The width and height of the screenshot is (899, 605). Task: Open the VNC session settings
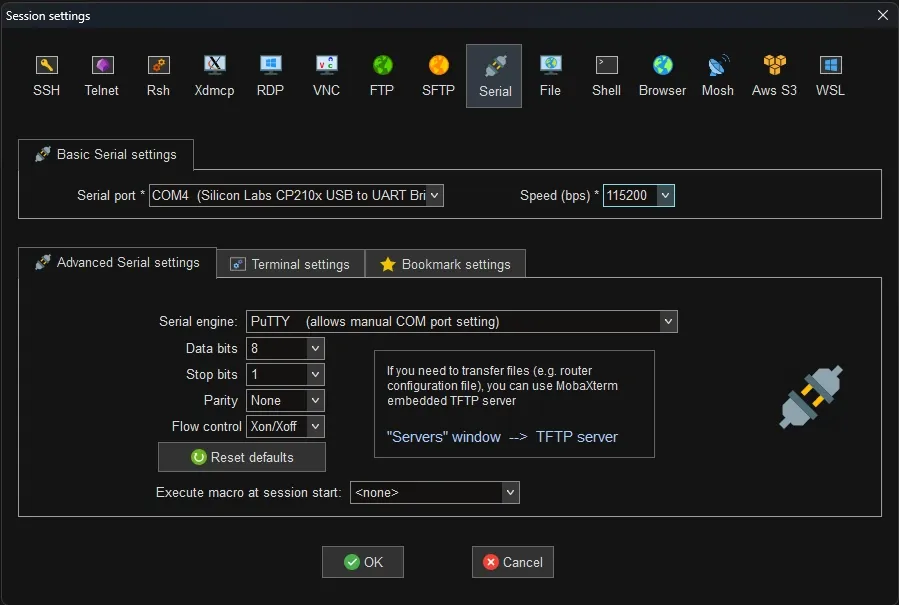(325, 75)
